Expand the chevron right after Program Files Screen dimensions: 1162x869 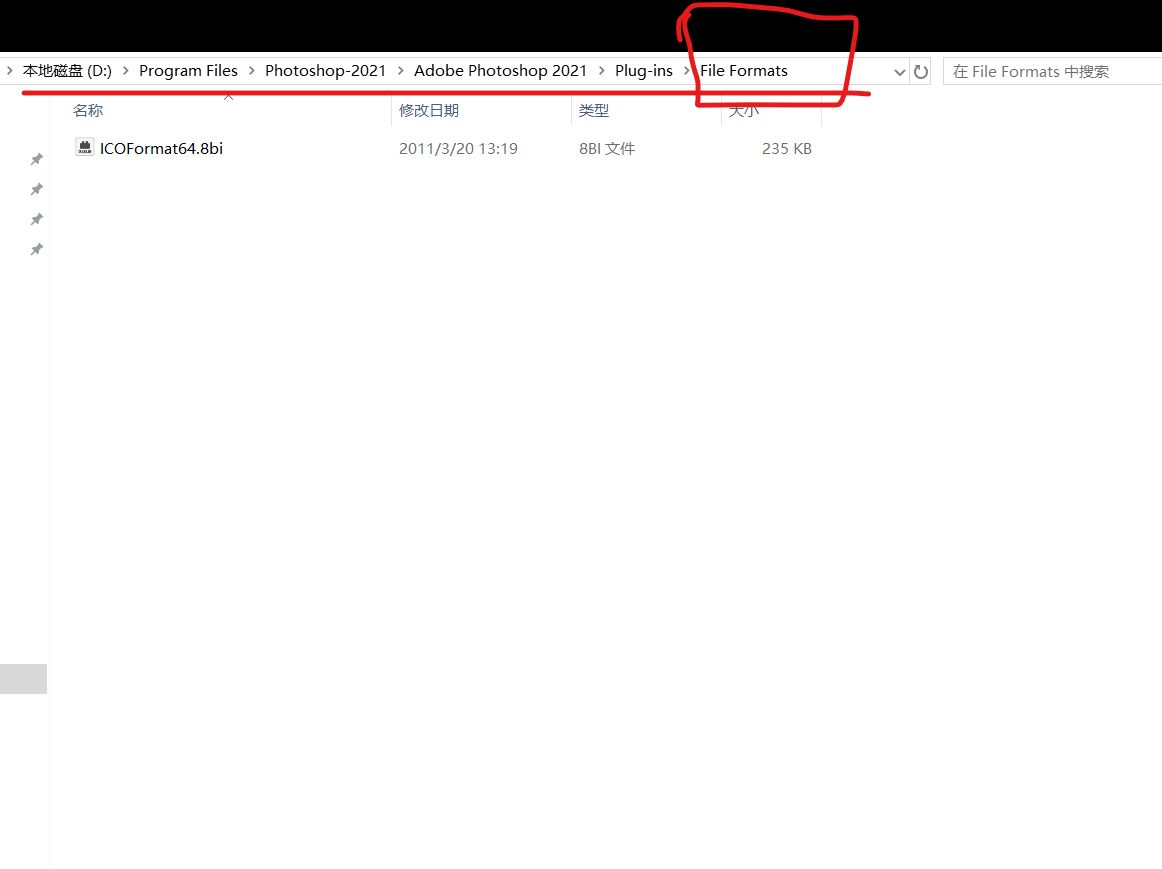coord(252,71)
